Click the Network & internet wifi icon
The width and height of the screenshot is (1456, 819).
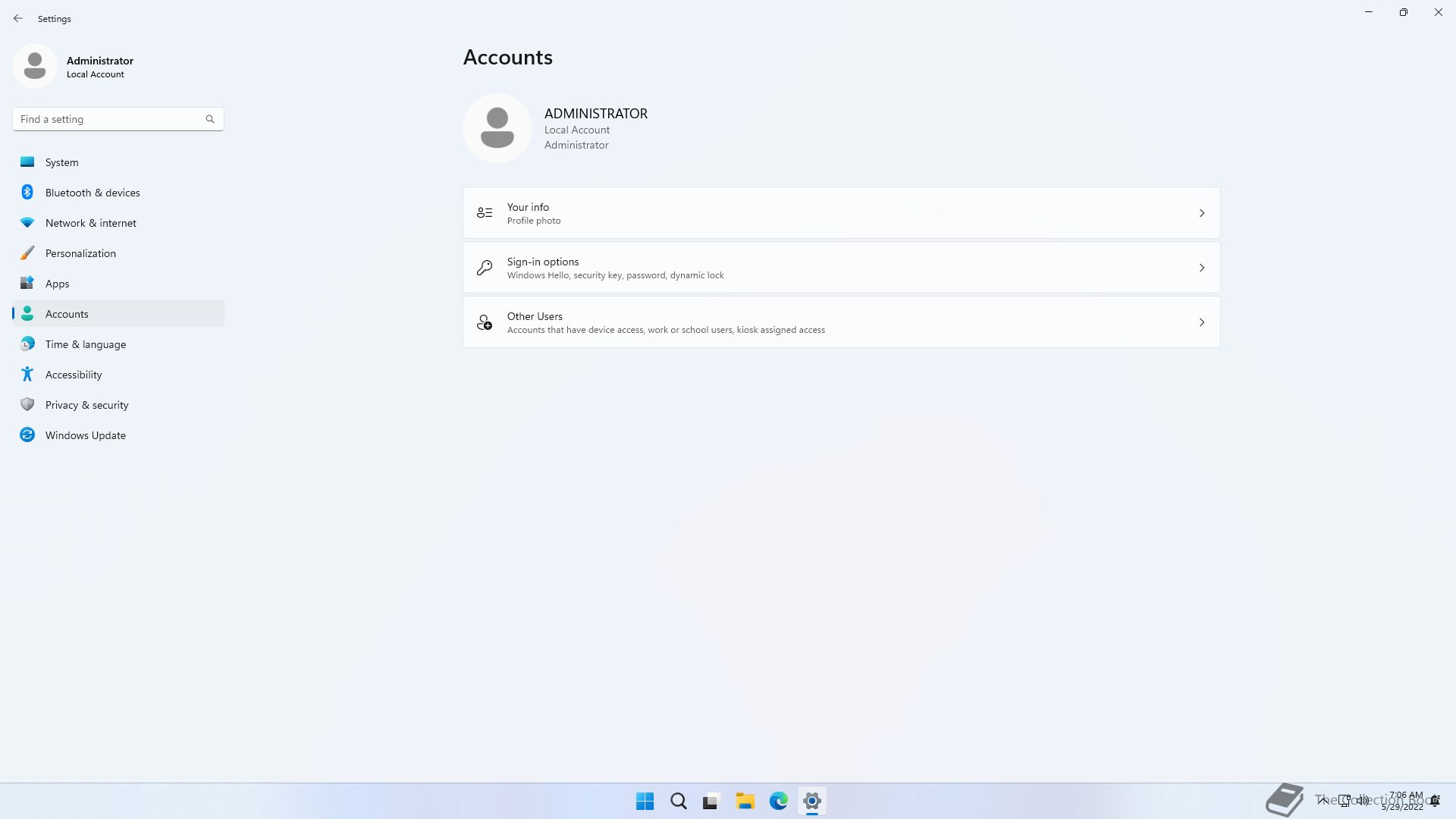pos(27,222)
